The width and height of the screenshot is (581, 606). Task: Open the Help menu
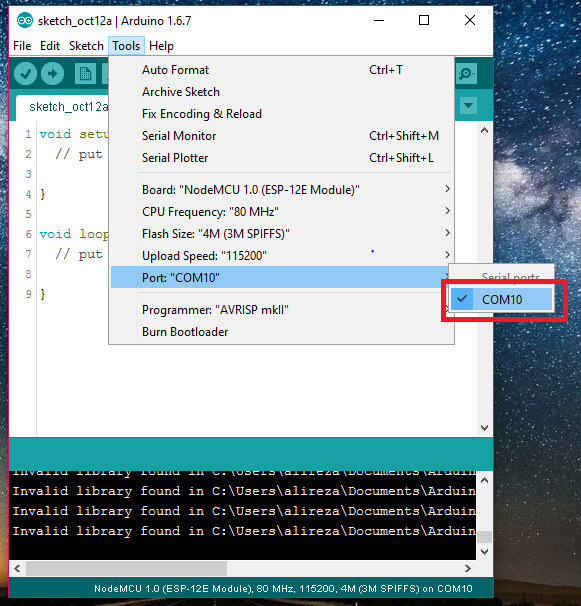pyautogui.click(x=161, y=46)
